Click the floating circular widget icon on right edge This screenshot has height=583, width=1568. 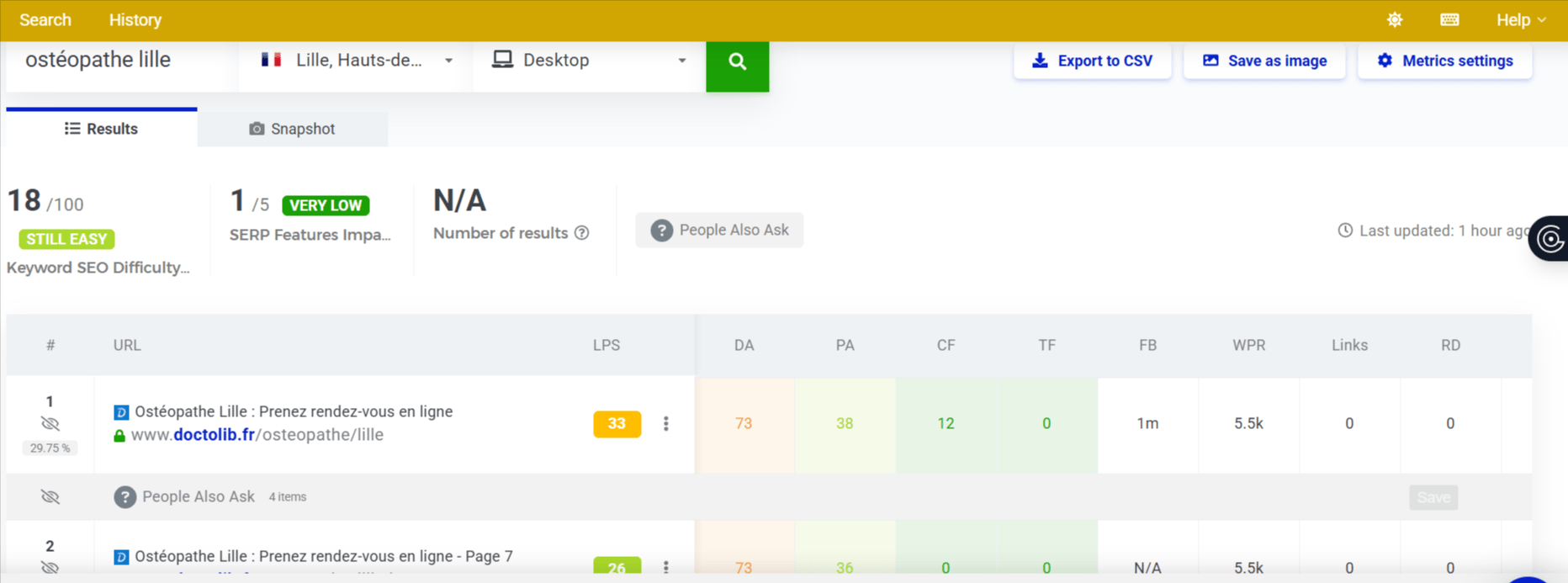[x=1550, y=239]
